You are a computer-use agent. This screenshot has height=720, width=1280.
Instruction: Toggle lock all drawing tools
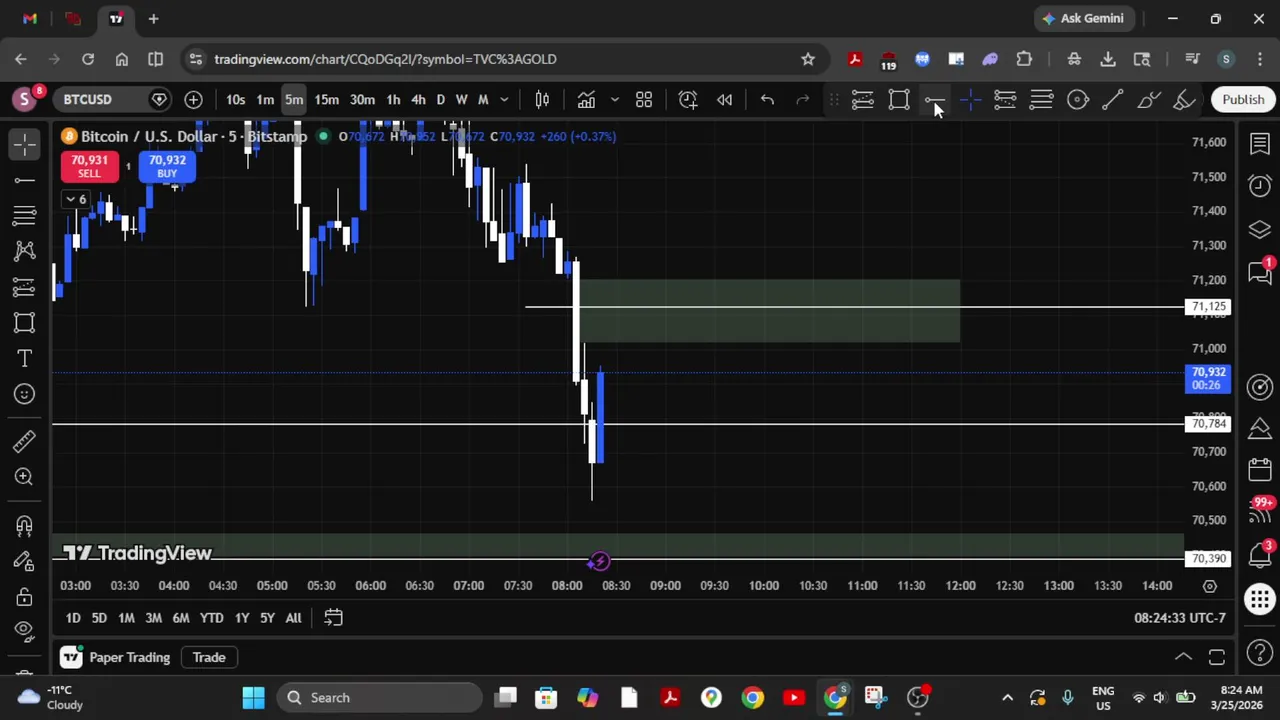click(25, 597)
